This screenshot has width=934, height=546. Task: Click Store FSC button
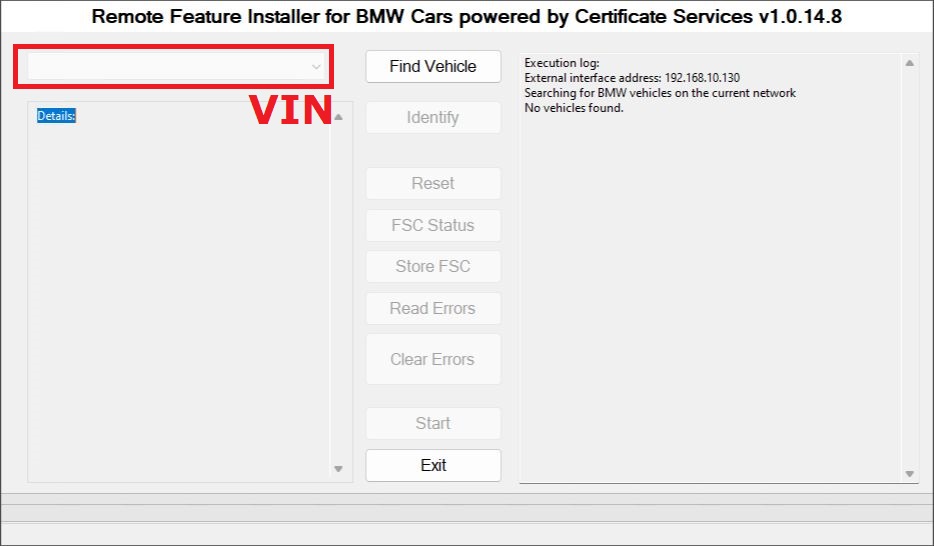point(433,266)
